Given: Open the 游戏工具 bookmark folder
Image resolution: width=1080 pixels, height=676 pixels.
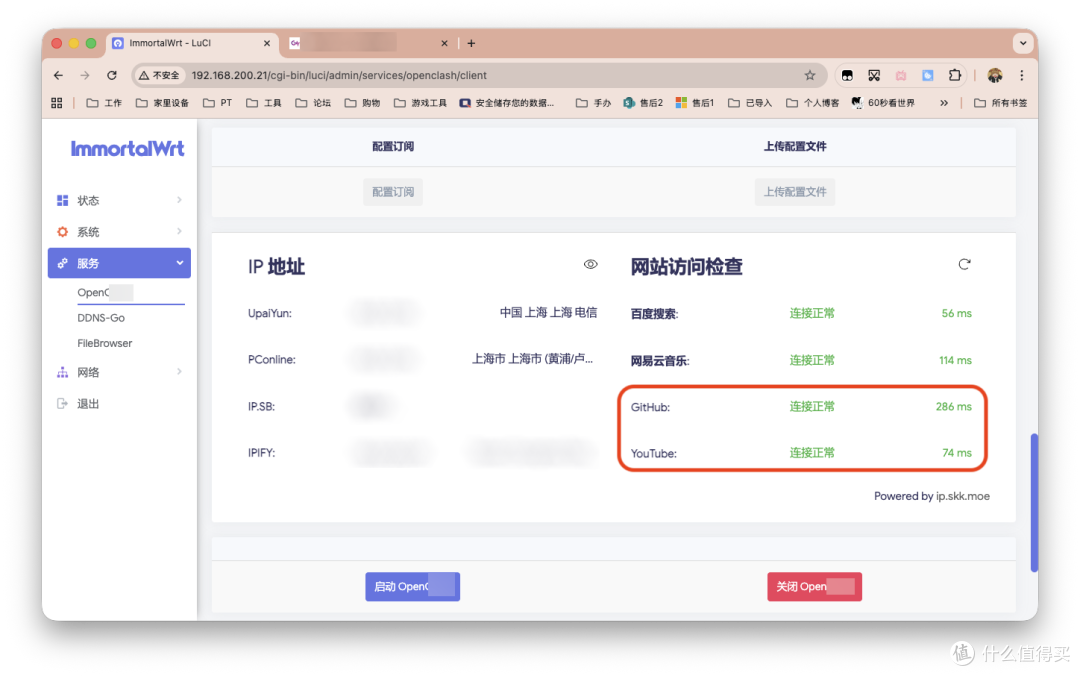Looking at the screenshot, I should click(x=421, y=103).
